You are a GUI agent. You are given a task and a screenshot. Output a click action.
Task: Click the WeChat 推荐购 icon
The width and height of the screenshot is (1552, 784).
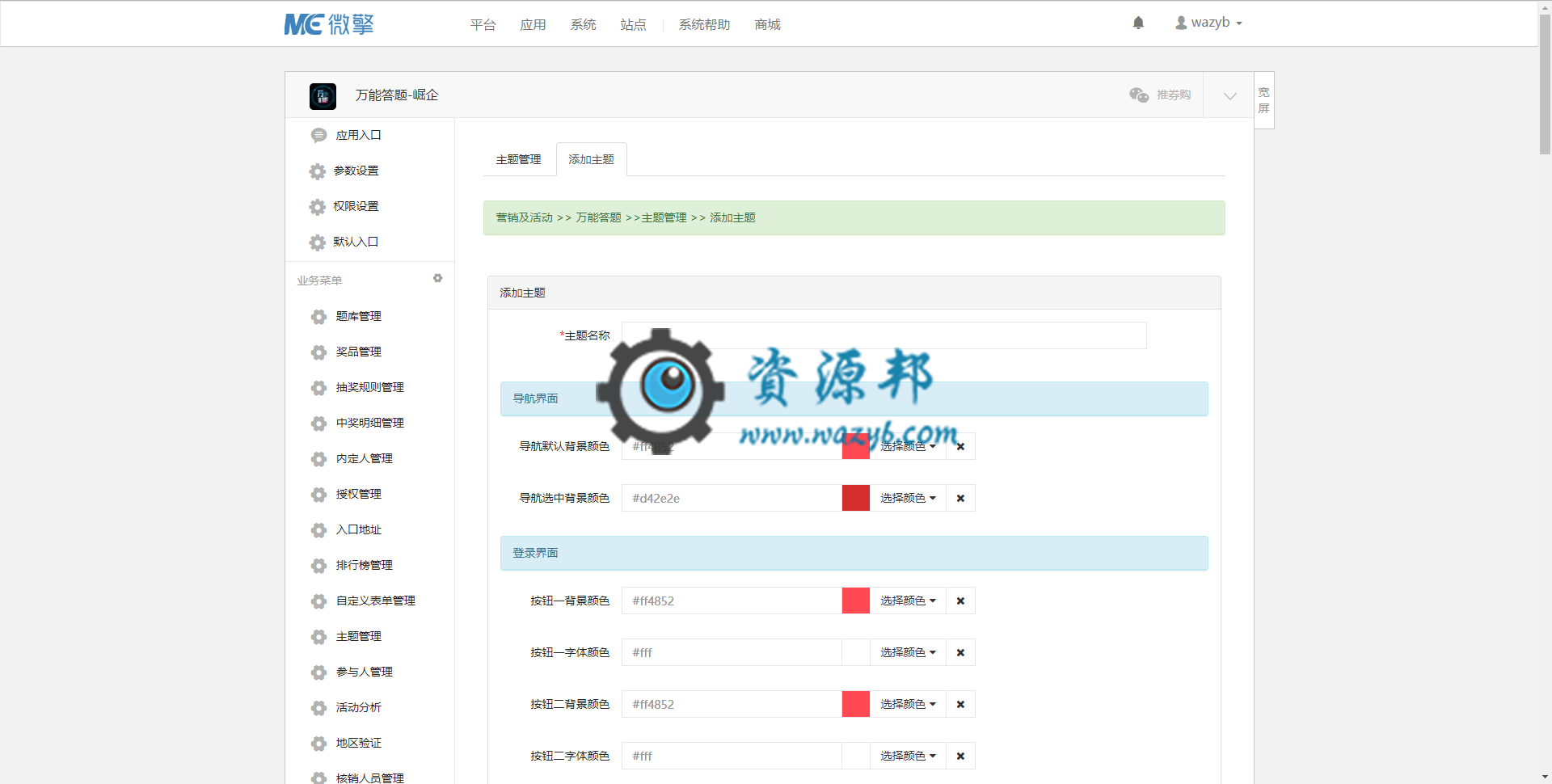[1139, 95]
